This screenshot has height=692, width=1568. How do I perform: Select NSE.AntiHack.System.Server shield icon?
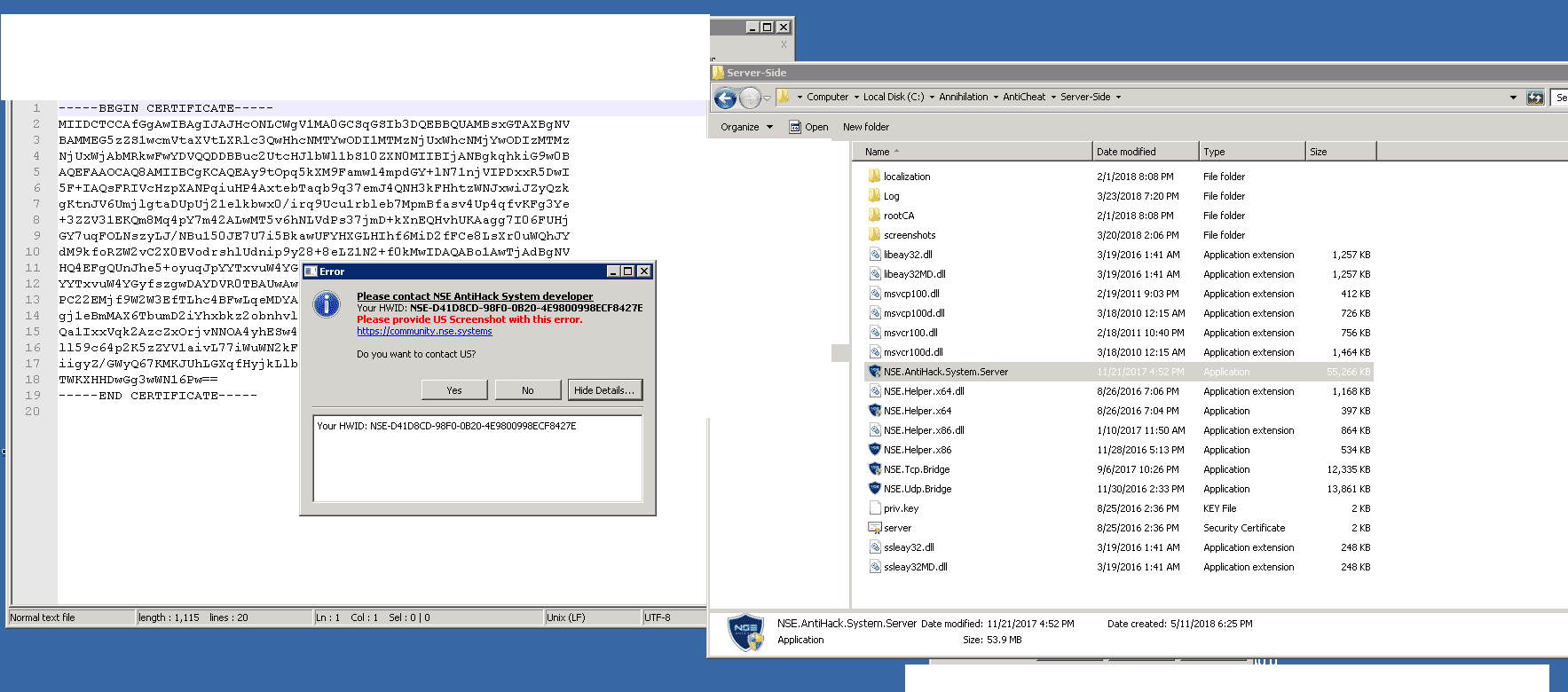pos(875,372)
